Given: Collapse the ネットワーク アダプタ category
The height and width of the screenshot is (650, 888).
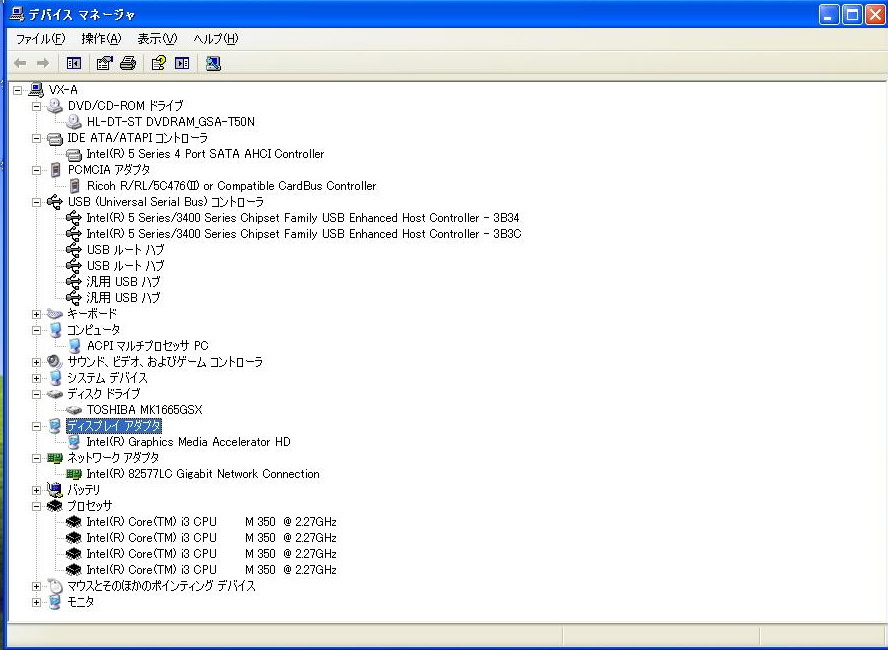Looking at the screenshot, I should (37, 458).
